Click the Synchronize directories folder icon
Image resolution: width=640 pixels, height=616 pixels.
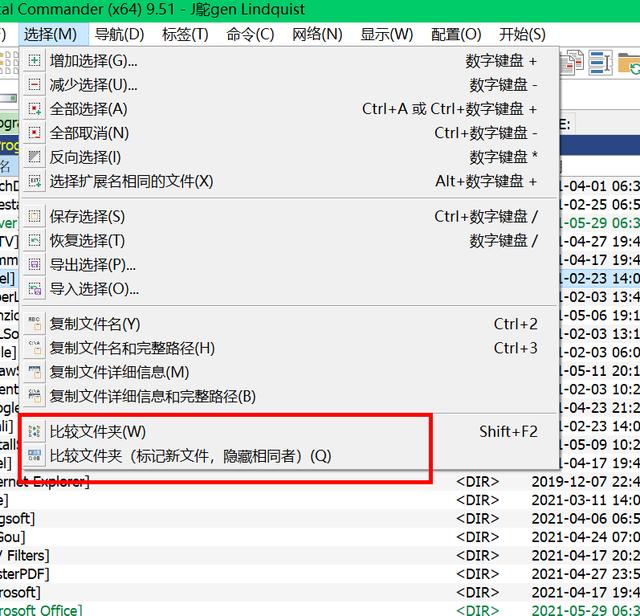click(630, 62)
